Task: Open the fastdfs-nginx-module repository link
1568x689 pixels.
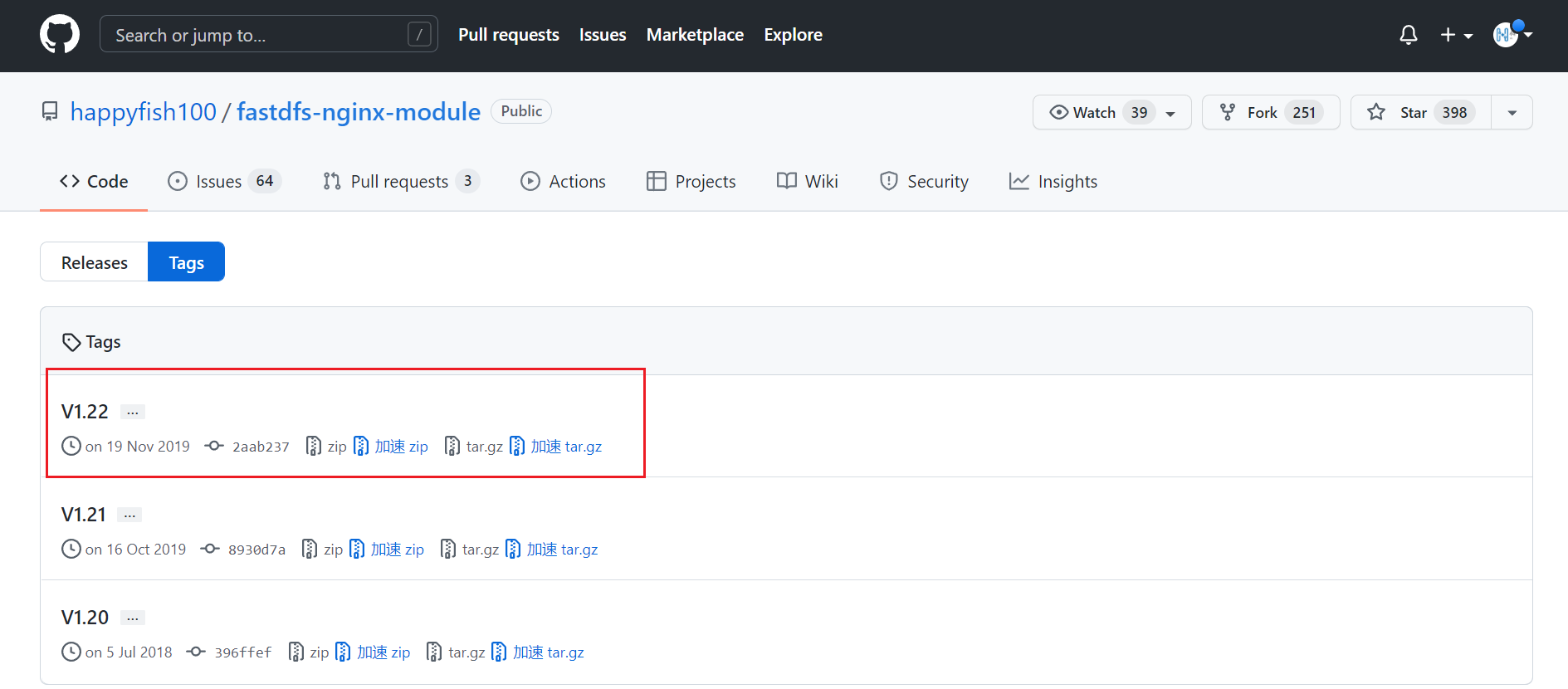Action: (x=359, y=111)
